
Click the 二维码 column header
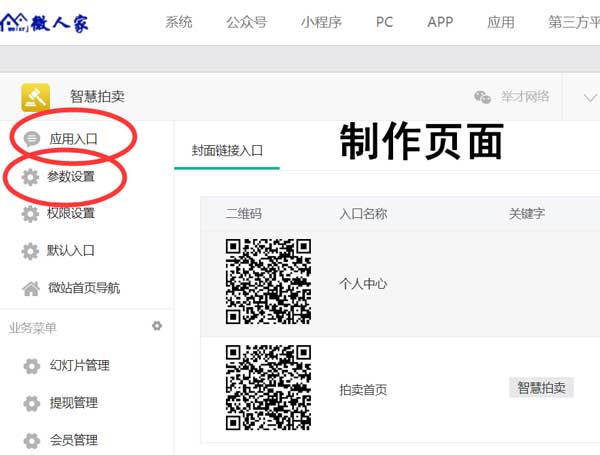click(x=243, y=214)
